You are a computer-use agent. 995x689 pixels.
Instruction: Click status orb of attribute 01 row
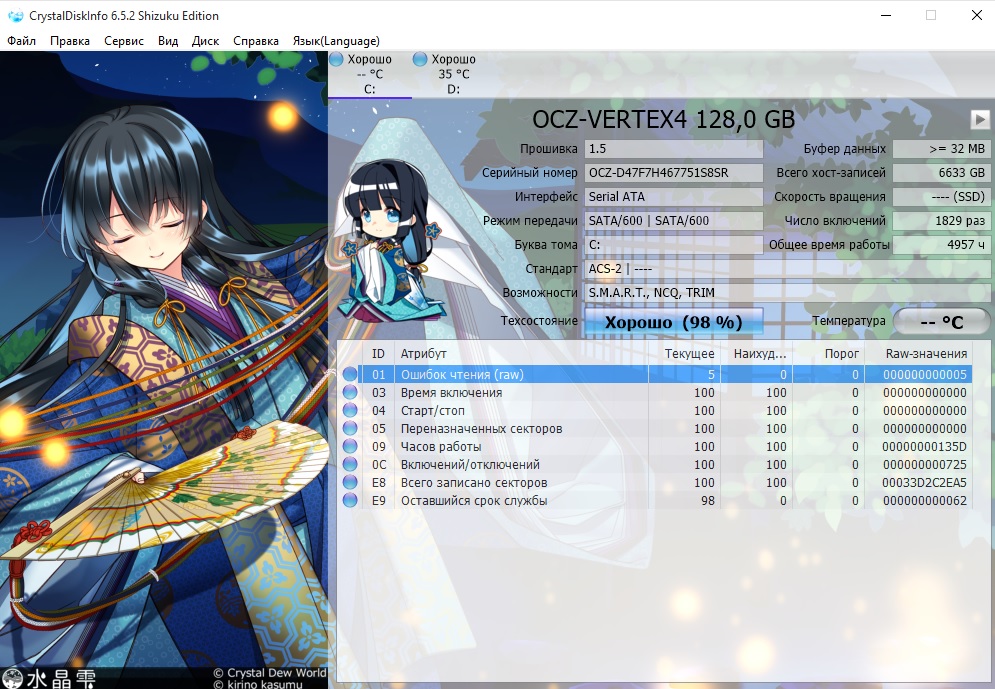pyautogui.click(x=350, y=374)
